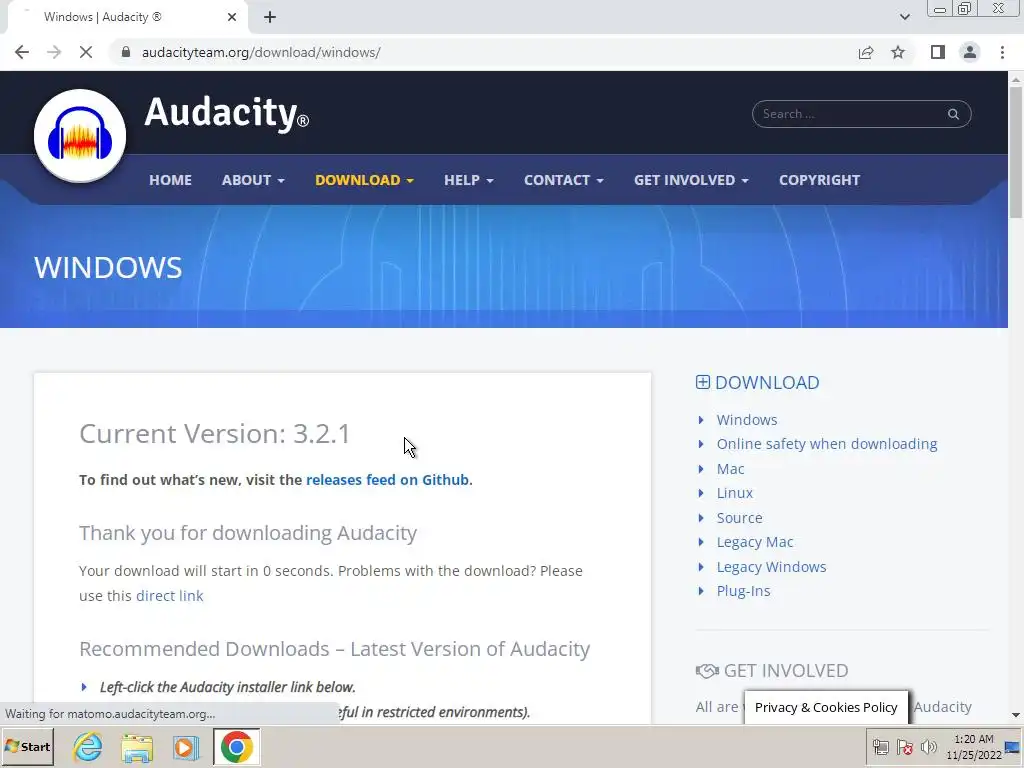Viewport: 1024px width, 768px height.
Task: Open Internet Explorer from the taskbar
Action: pyautogui.click(x=88, y=746)
